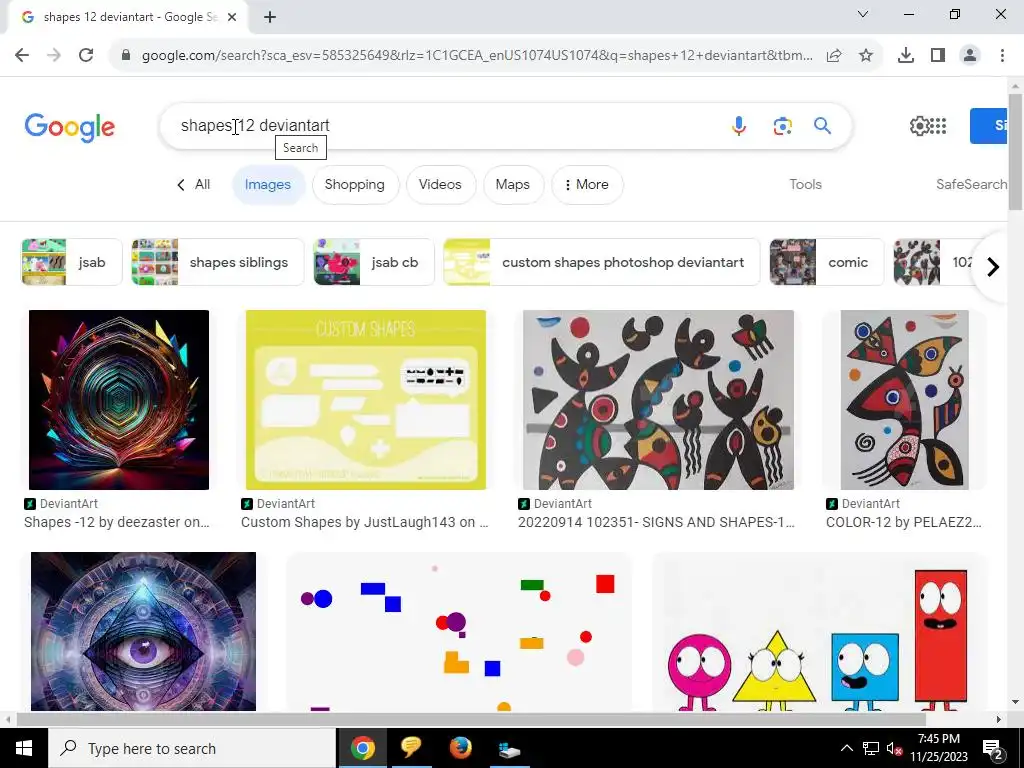Open Shapes -12 by deezaster thumbnail
Viewport: 1024px width, 768px height.
point(119,400)
